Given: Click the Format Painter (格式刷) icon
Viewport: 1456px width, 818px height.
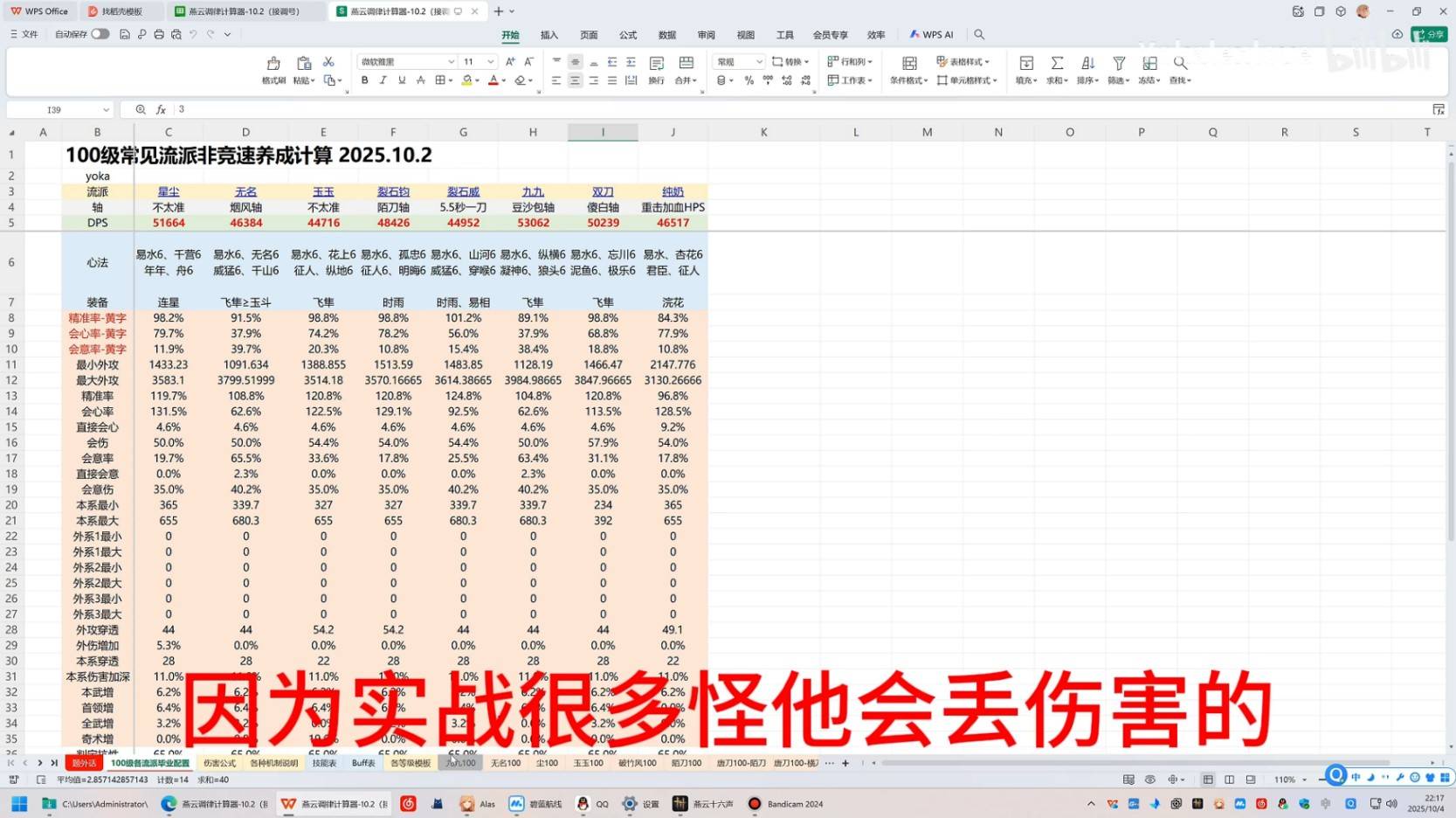Looking at the screenshot, I should click(273, 64).
